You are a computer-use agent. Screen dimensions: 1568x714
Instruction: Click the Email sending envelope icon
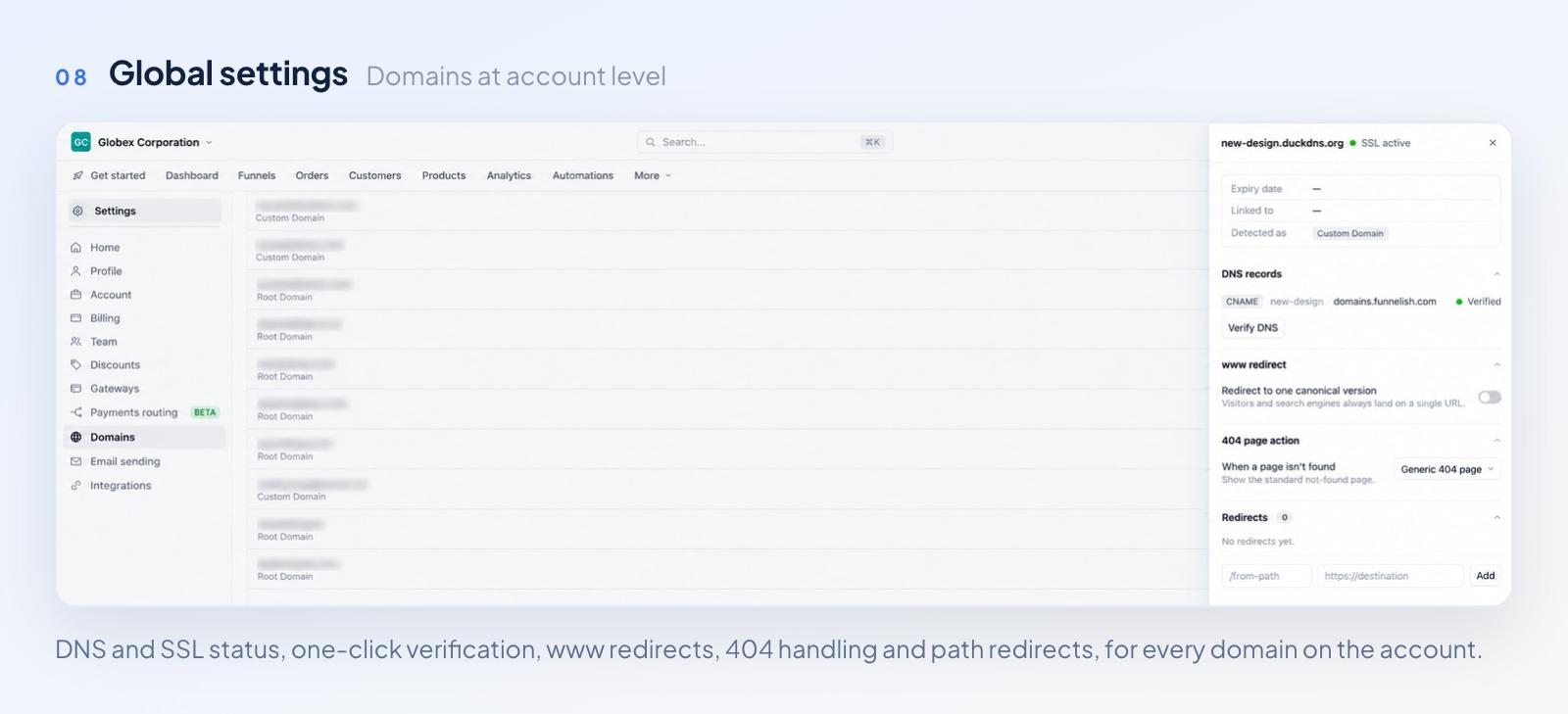75,461
